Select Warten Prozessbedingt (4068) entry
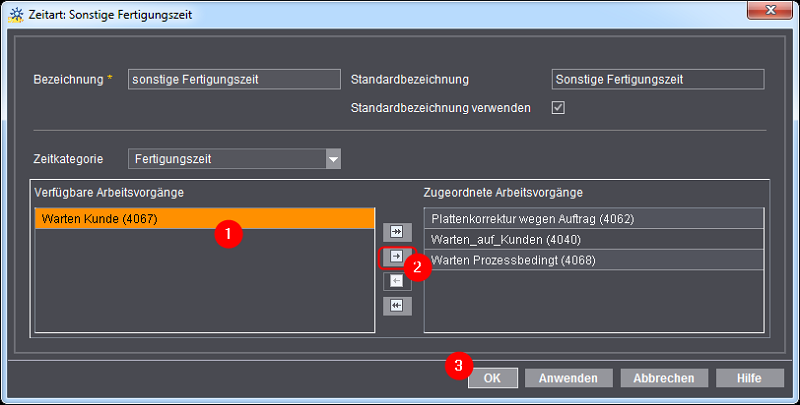Screen dimensions: 800x405 (594, 260)
